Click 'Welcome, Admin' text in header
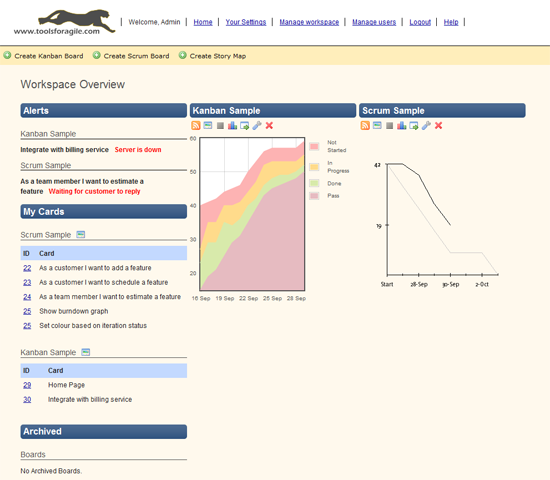Viewport: 550px width, 480px height. click(154, 22)
